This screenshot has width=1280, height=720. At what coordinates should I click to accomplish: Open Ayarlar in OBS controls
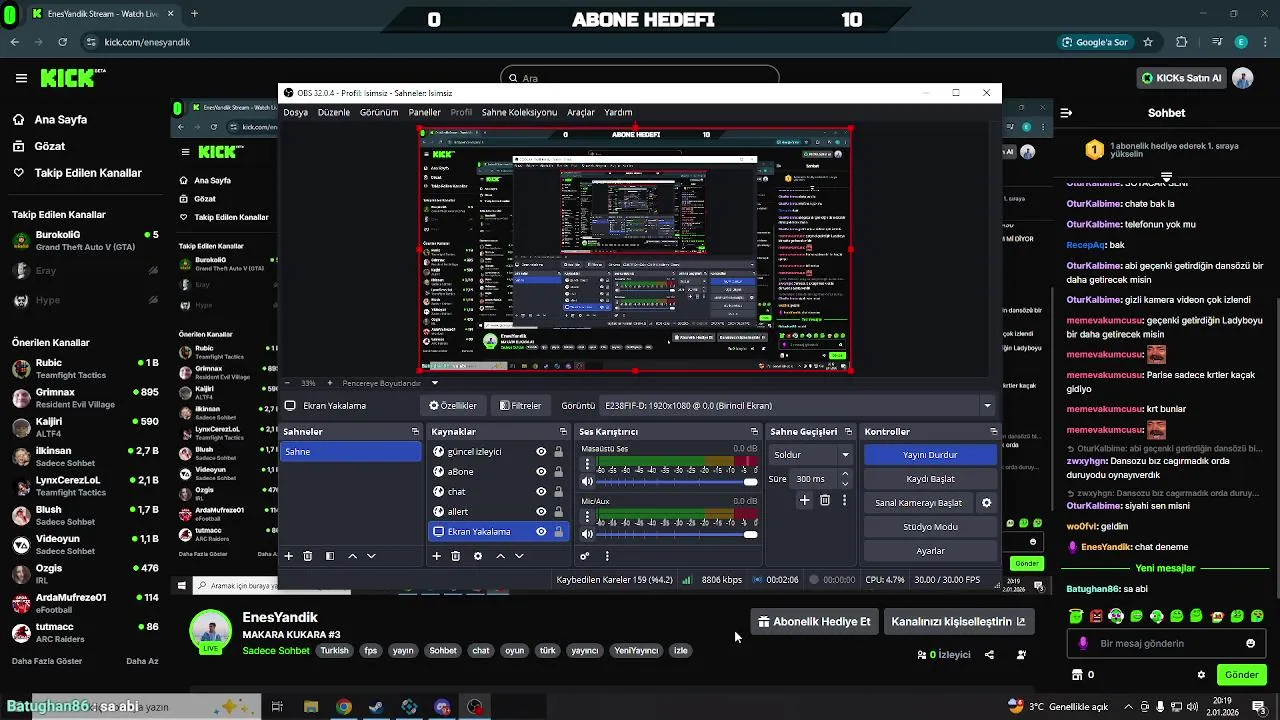click(x=930, y=551)
